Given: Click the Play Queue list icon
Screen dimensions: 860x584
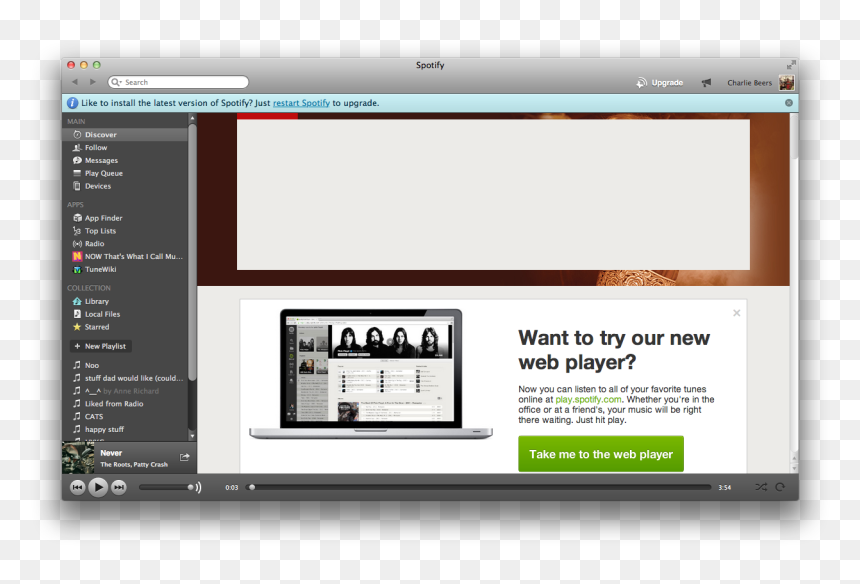Looking at the screenshot, I should [x=77, y=173].
